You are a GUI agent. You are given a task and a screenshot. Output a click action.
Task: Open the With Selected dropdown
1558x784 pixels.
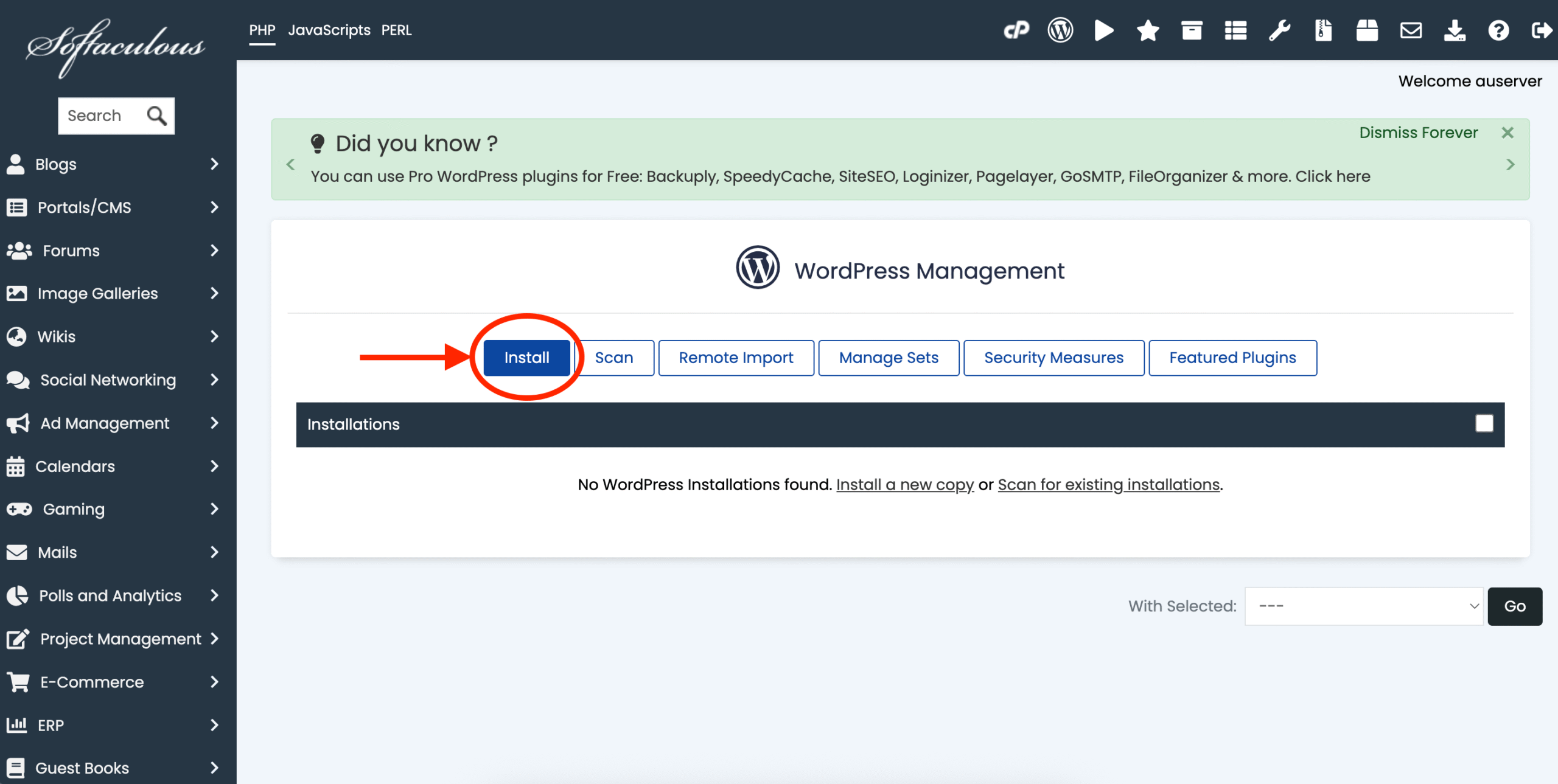click(x=1364, y=606)
